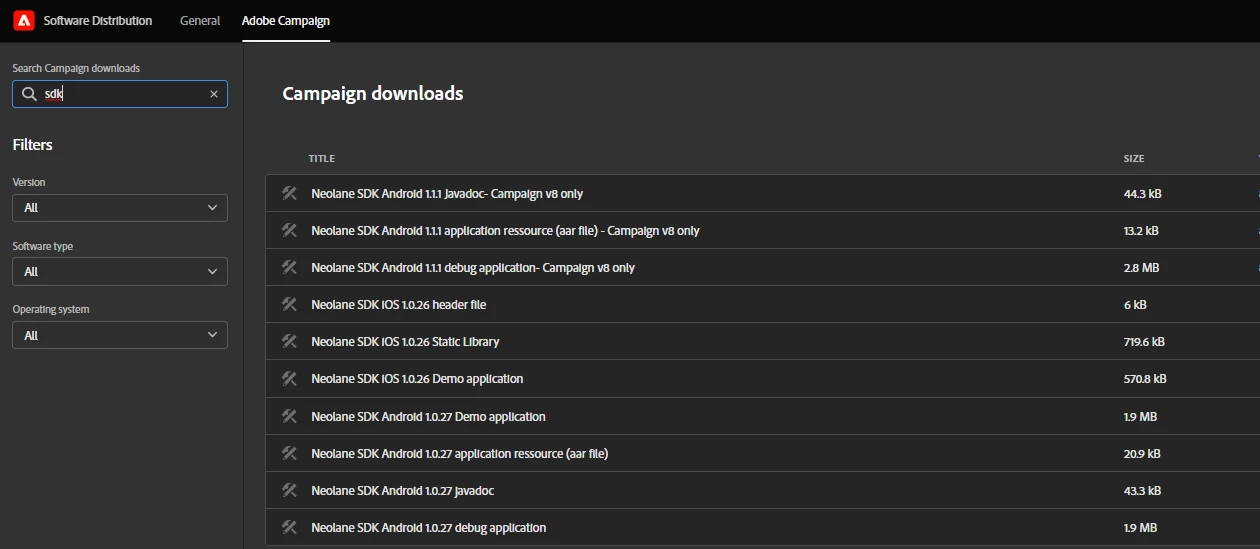The height and width of the screenshot is (549, 1260).
Task: Click the 43.3 kB size value
Action: [x=1142, y=490]
